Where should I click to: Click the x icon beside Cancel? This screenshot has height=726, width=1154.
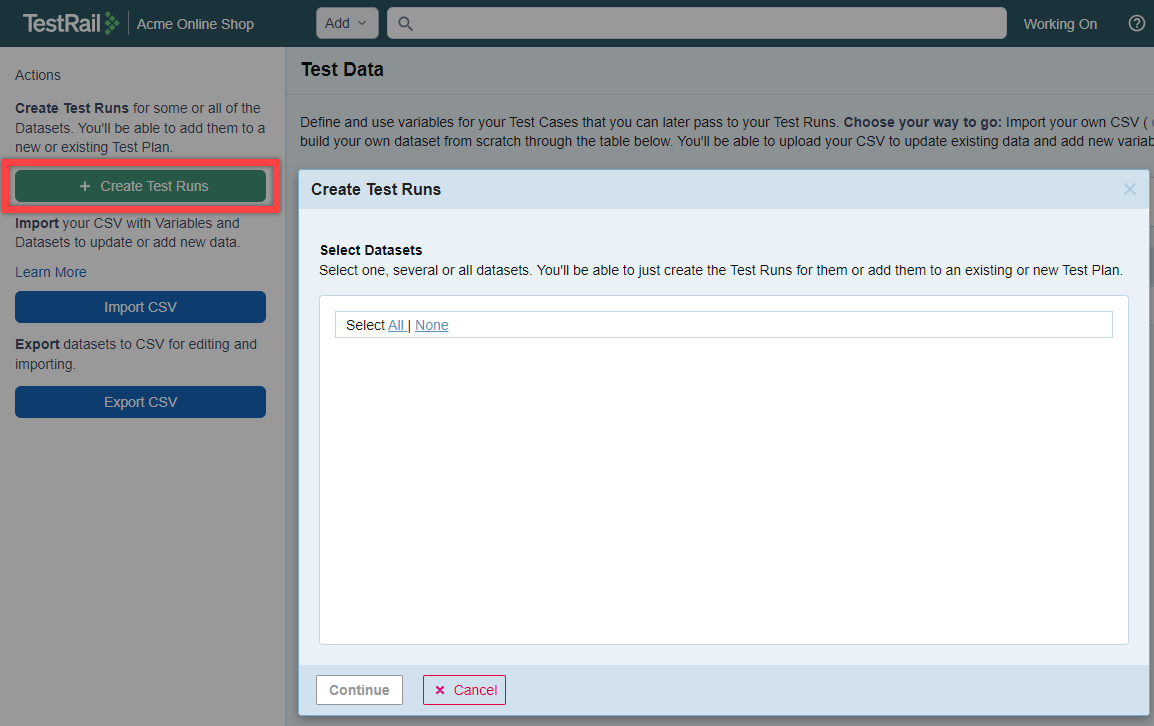440,690
